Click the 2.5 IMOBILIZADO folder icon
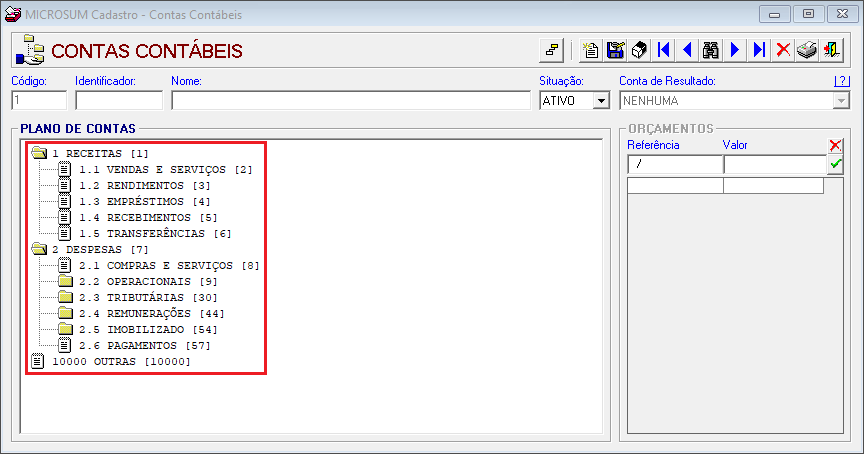This screenshot has height=454, width=864. (x=66, y=329)
